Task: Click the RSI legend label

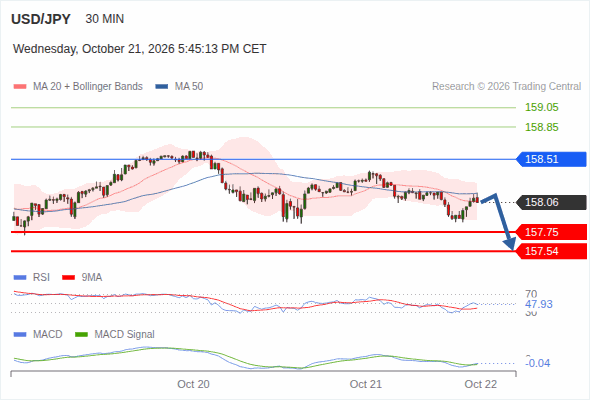Action: coord(41,278)
